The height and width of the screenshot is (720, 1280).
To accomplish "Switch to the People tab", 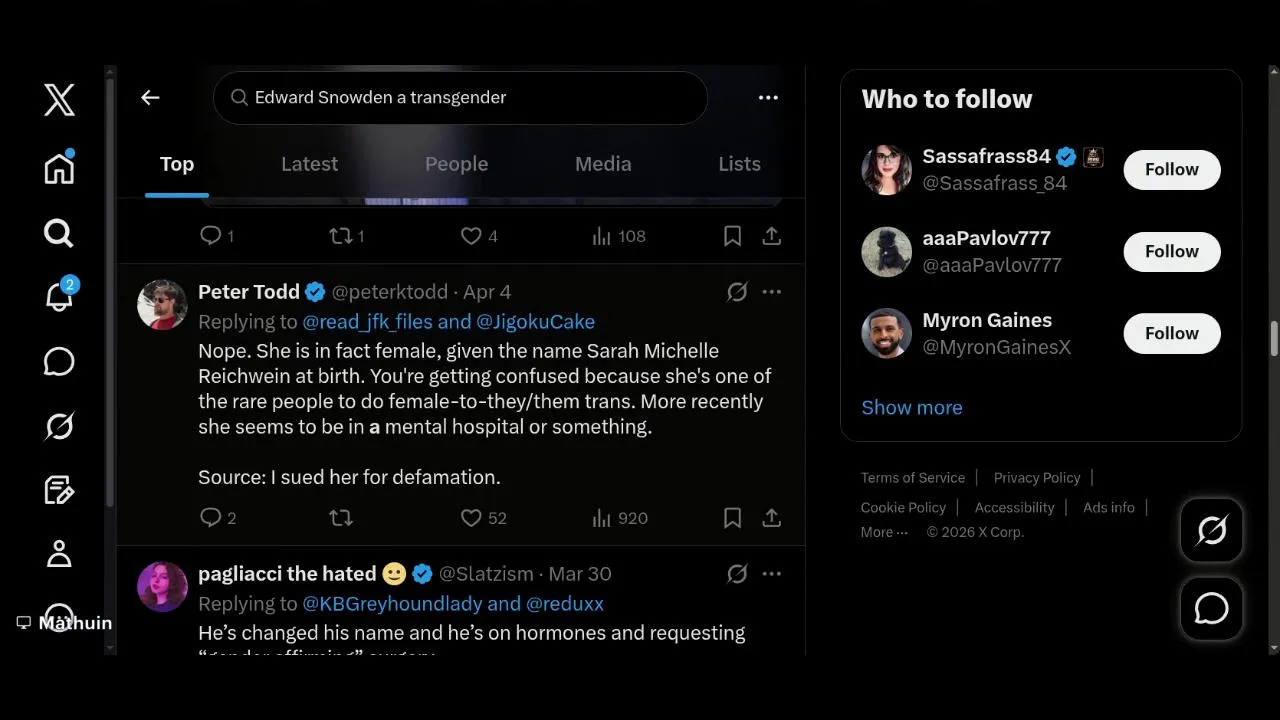I will tap(456, 164).
